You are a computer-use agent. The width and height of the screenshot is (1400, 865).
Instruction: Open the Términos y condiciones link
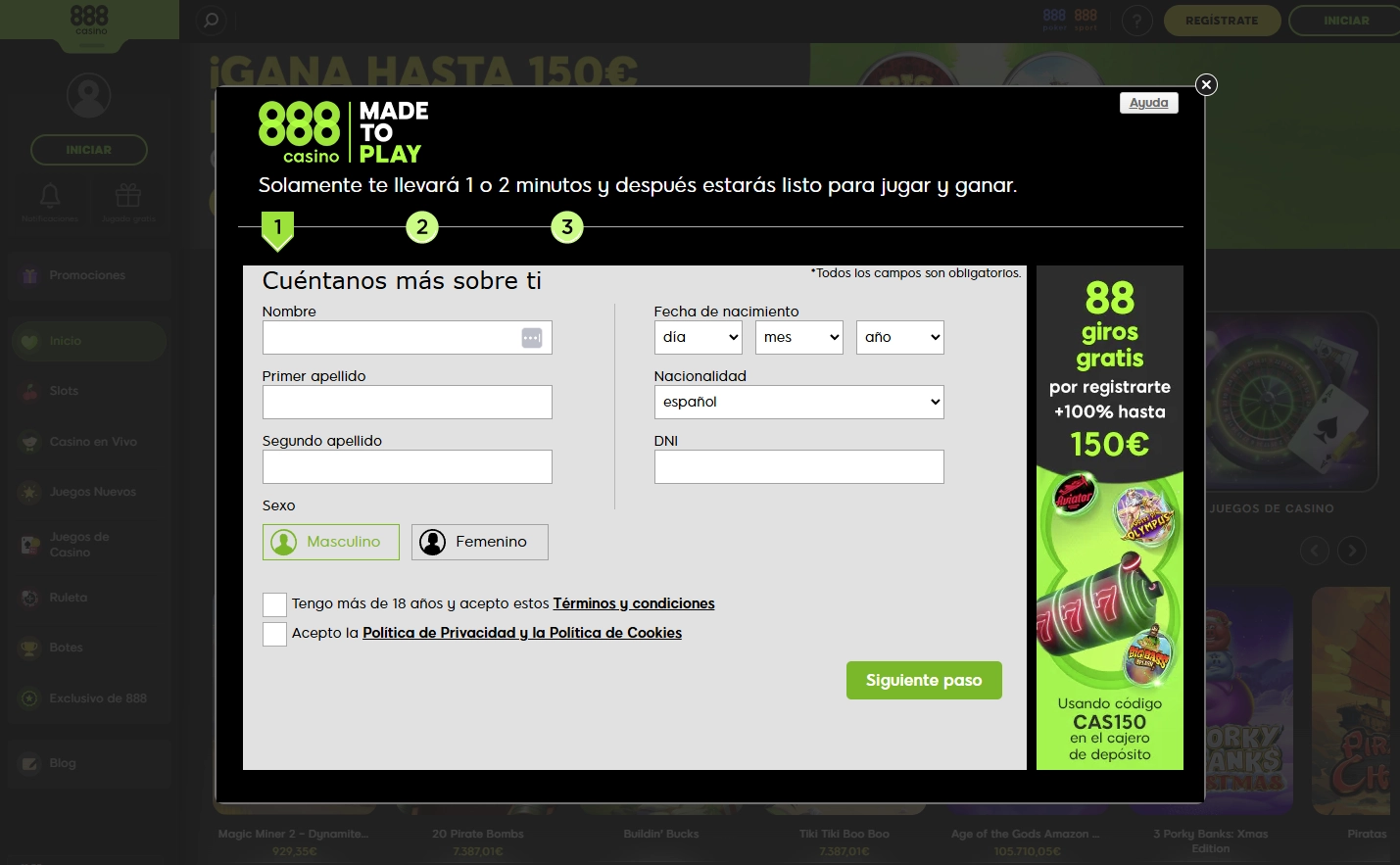click(x=634, y=604)
